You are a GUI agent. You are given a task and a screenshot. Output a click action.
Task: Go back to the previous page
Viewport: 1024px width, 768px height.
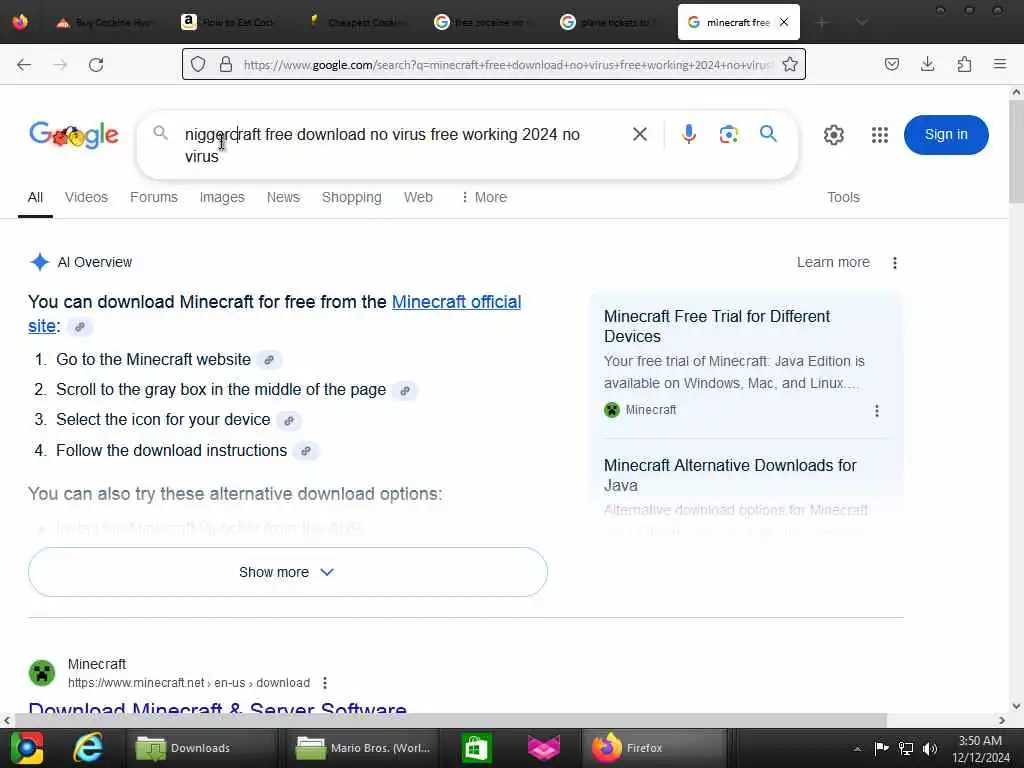(24, 65)
